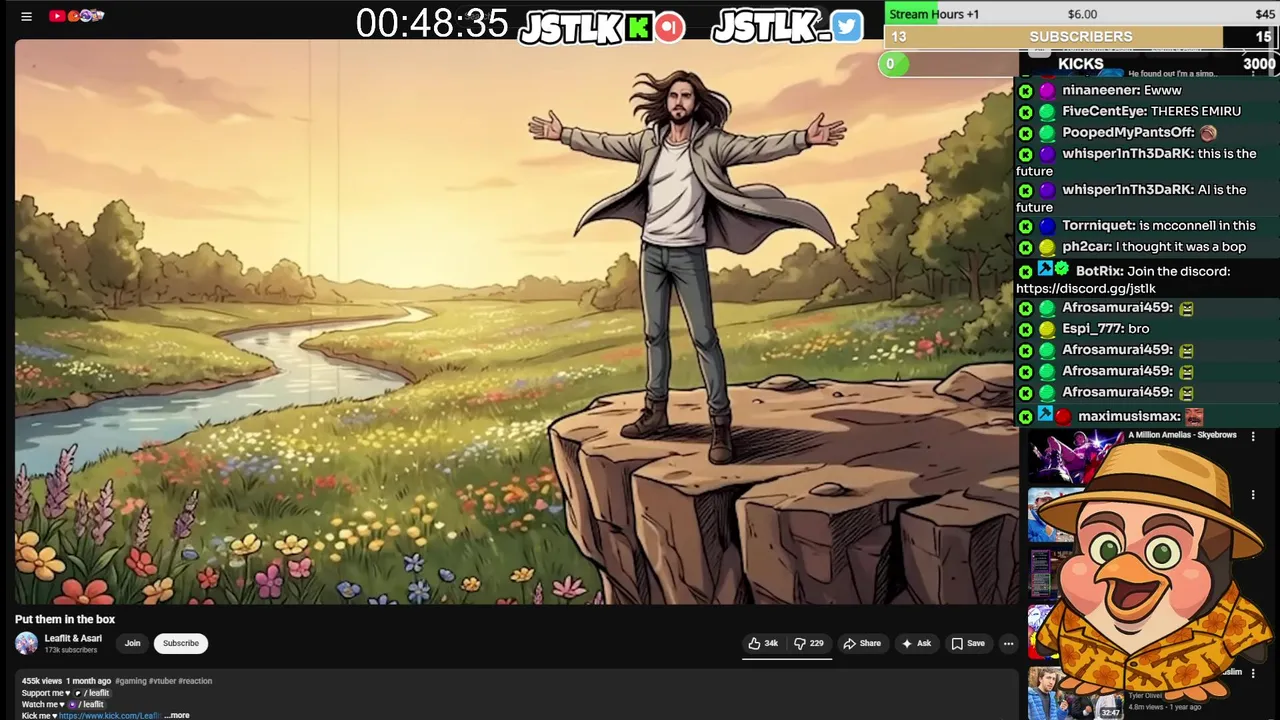The image size is (1280, 720).
Task: Click the Ask button
Action: coord(916,643)
